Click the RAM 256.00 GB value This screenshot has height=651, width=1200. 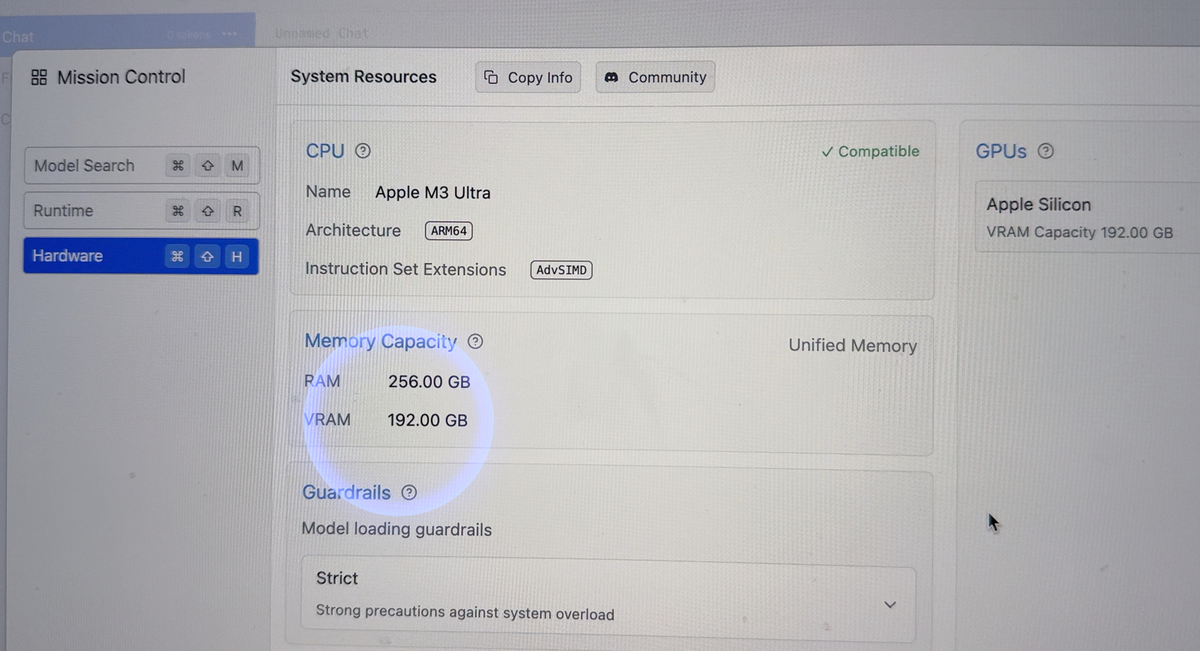429,381
